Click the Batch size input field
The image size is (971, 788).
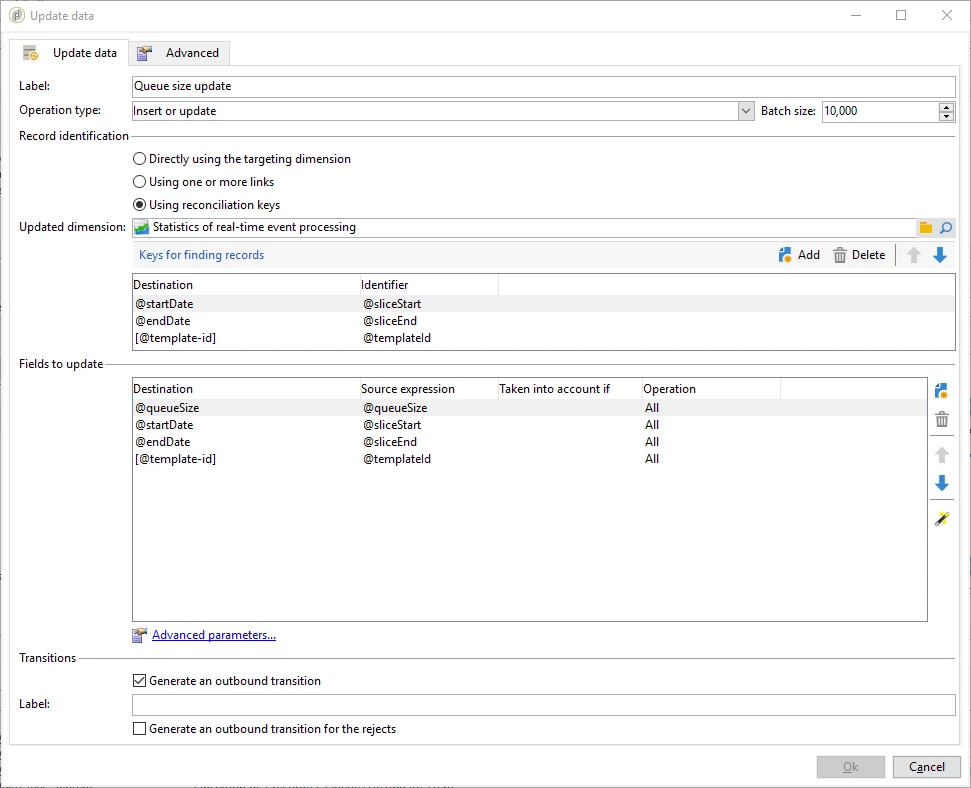(x=881, y=112)
